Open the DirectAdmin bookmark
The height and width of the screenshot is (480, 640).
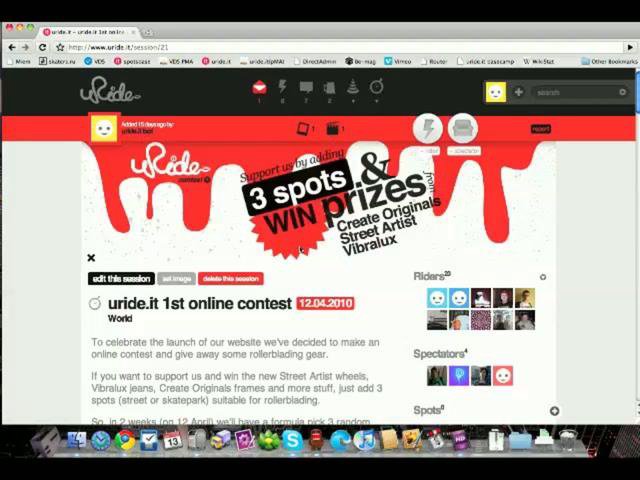click(315, 61)
